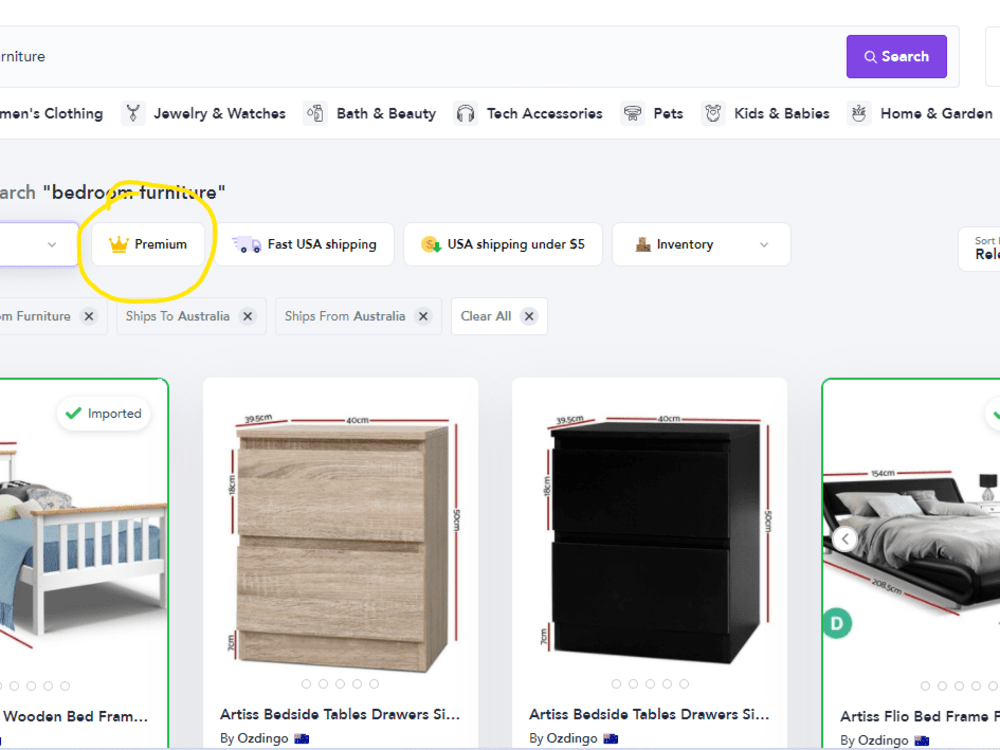Remove the Ships To Australia filter
The width and height of the screenshot is (1000, 750).
247,315
